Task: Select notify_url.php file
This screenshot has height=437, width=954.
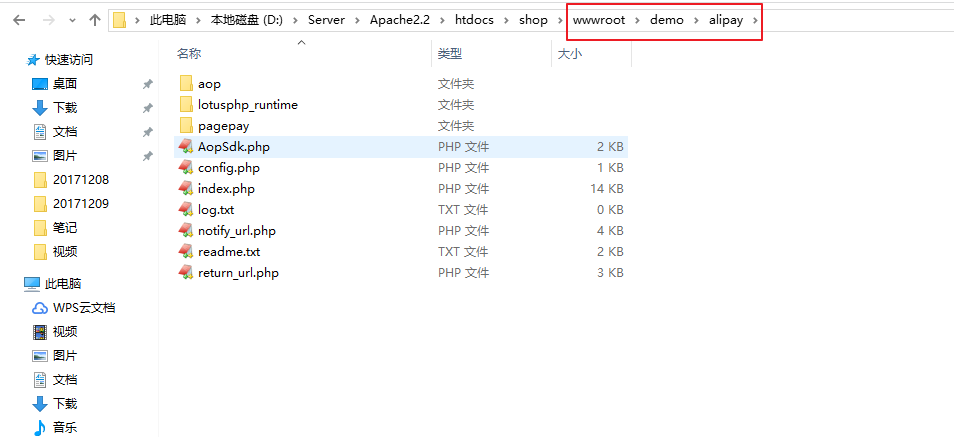Action: coord(236,231)
